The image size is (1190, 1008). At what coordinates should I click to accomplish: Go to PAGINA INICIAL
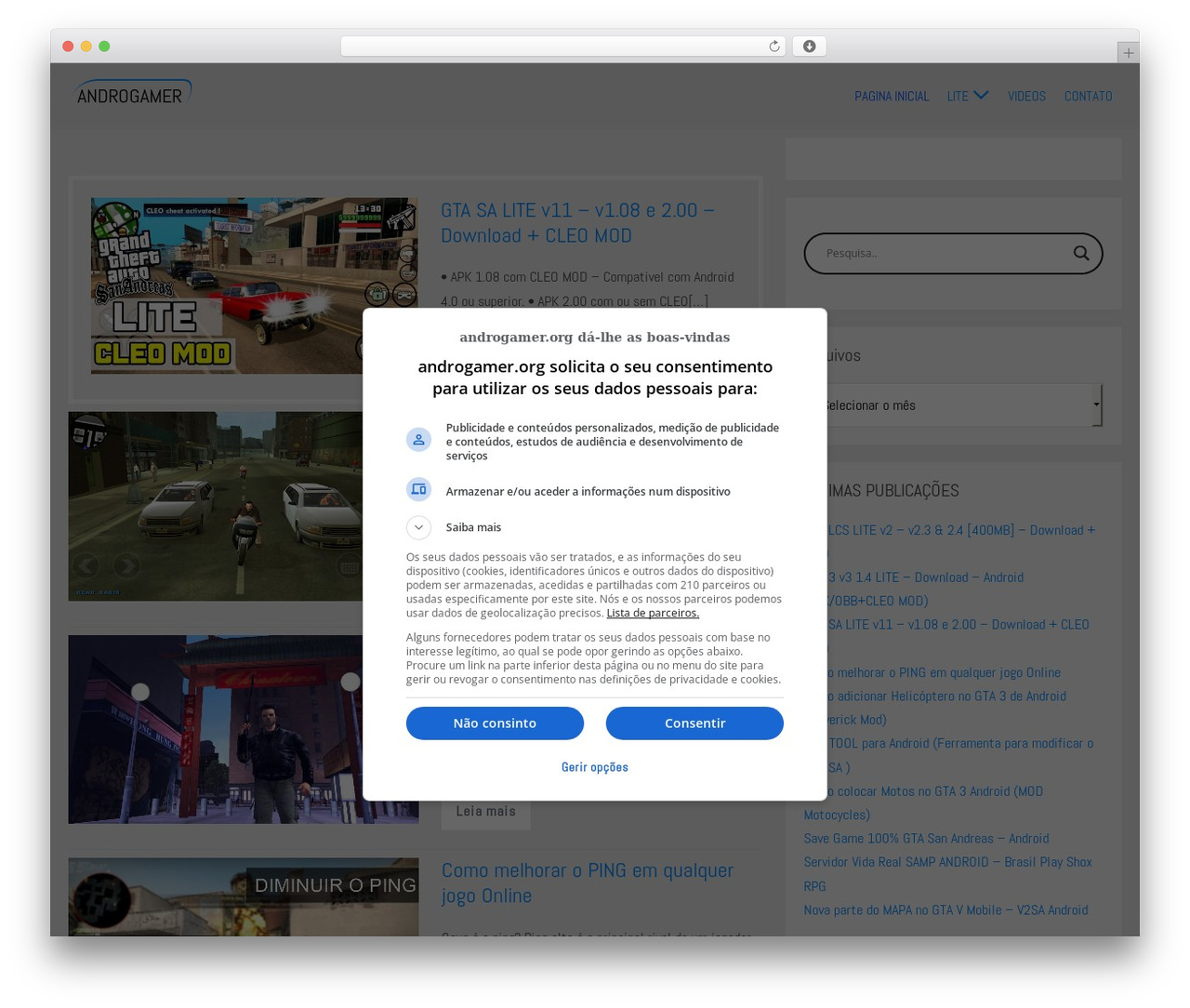(x=892, y=96)
